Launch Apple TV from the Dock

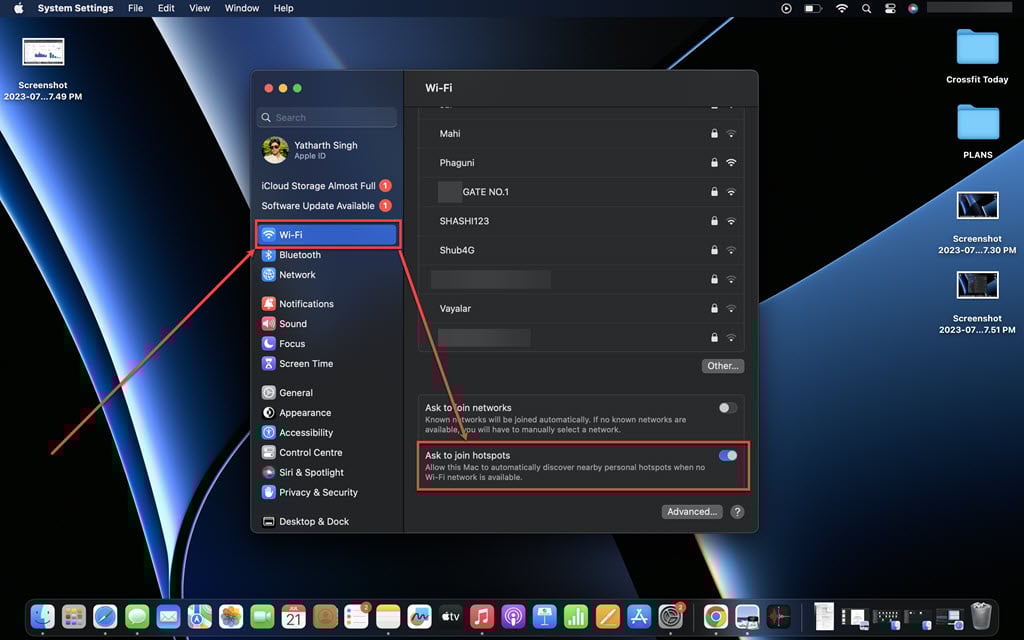coord(451,616)
